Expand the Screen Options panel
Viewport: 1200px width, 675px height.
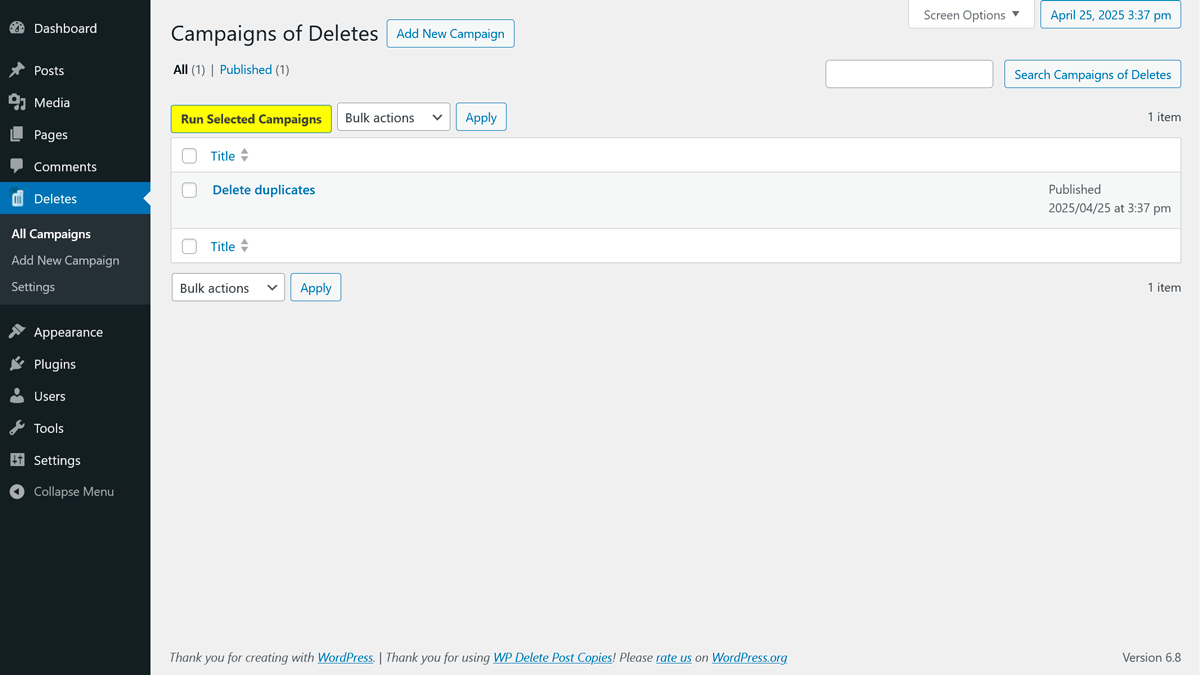point(970,15)
